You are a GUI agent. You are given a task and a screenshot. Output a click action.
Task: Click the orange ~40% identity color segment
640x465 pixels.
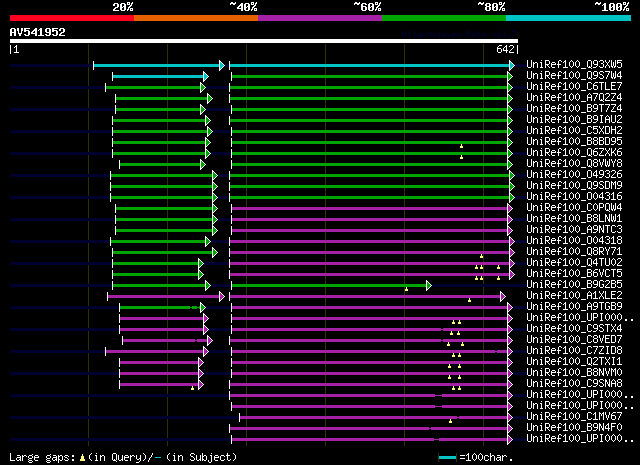(x=196, y=18)
